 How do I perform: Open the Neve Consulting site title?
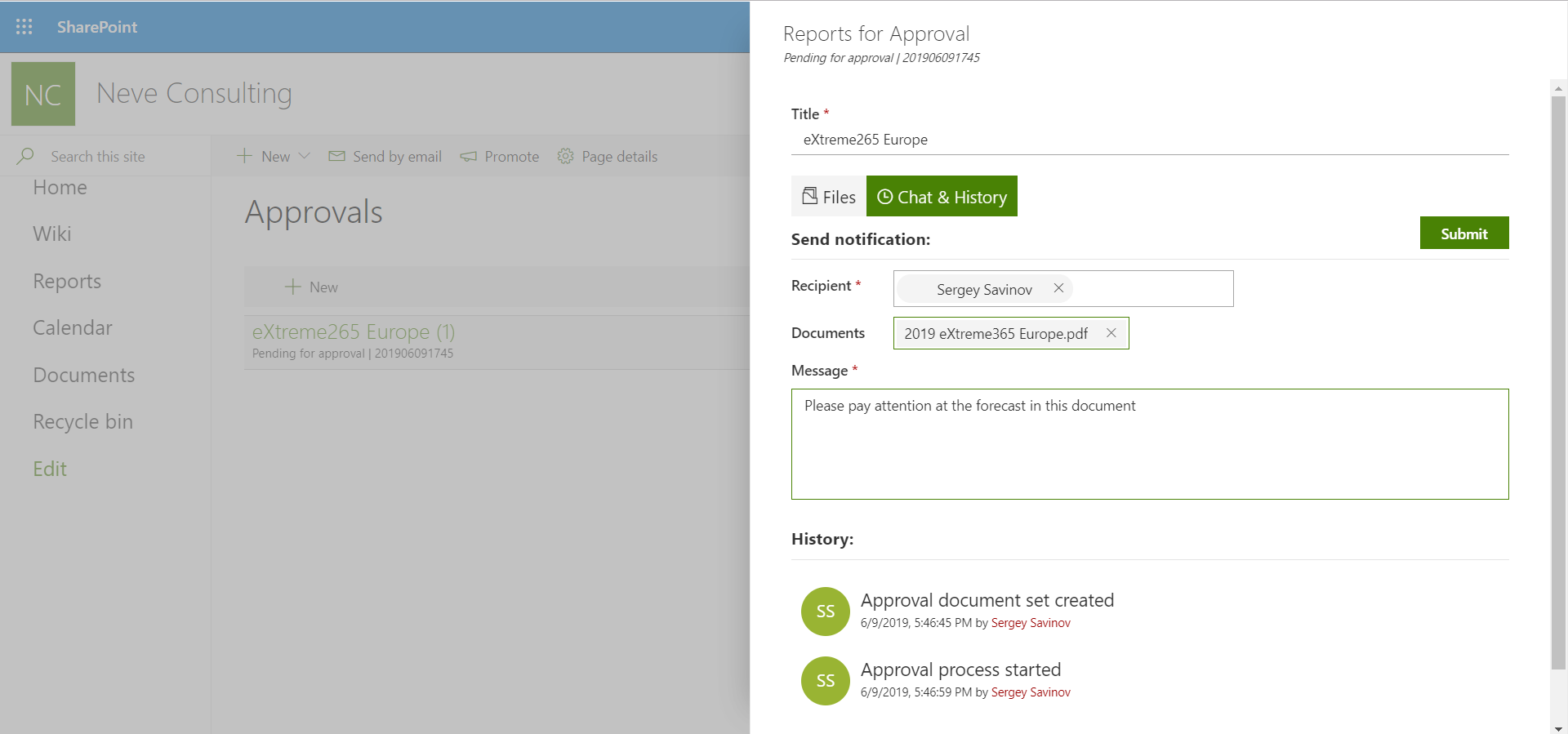(194, 93)
